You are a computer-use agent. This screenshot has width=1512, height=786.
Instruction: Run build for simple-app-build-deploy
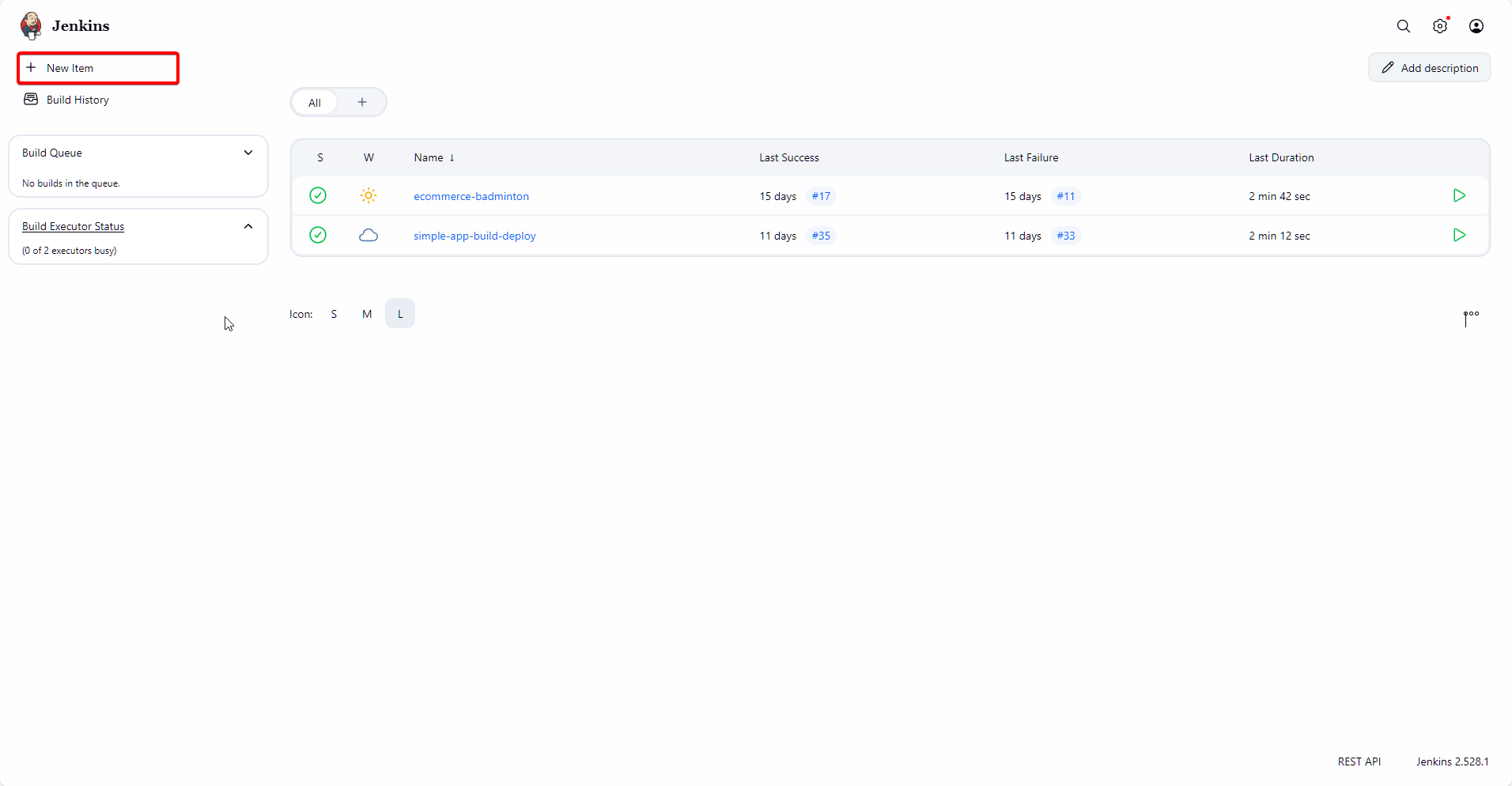pos(1459,235)
